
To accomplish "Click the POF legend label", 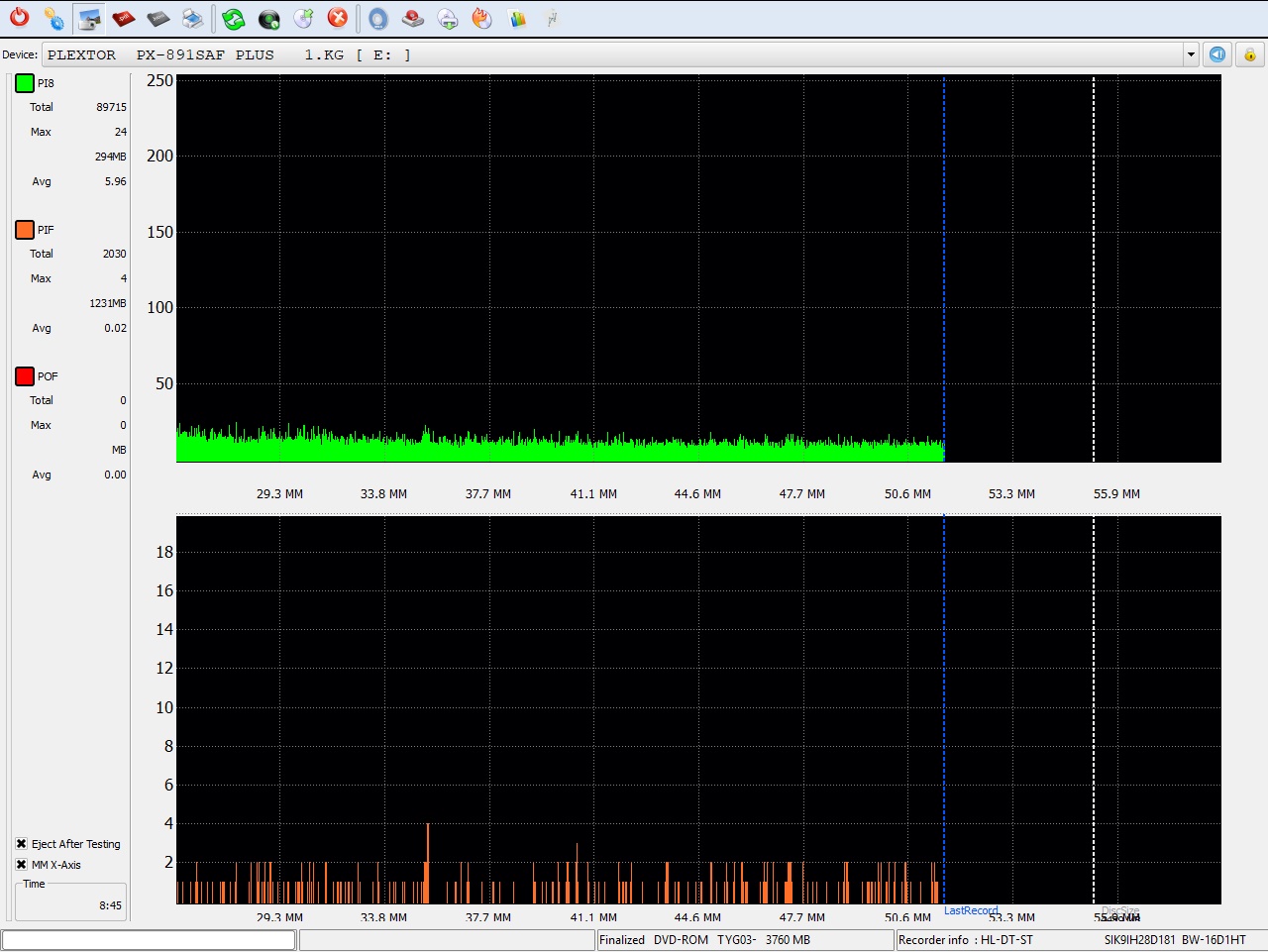I will point(48,376).
